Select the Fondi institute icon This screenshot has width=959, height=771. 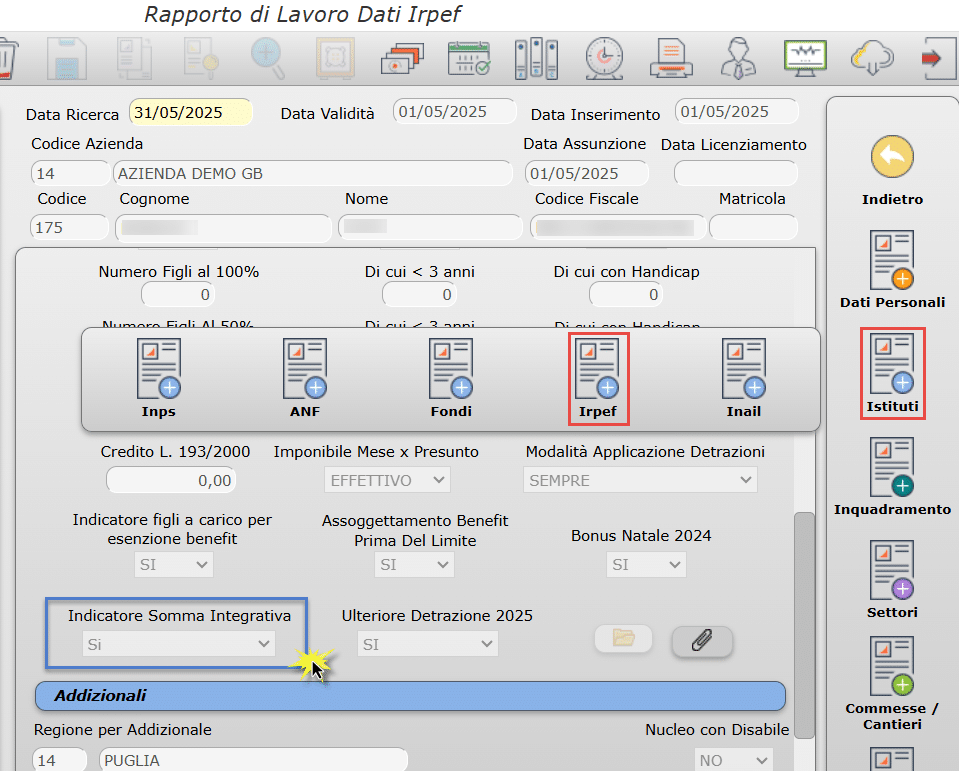coord(451,378)
